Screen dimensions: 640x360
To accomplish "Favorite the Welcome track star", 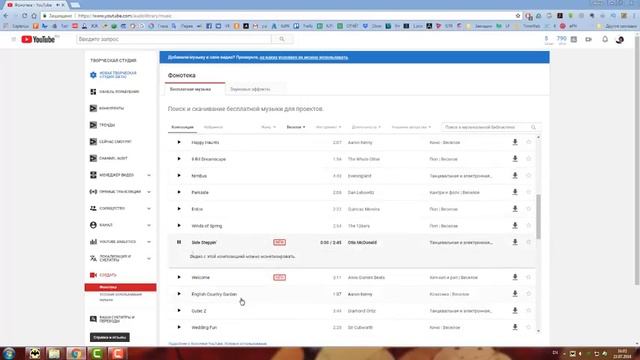I will pos(529,277).
